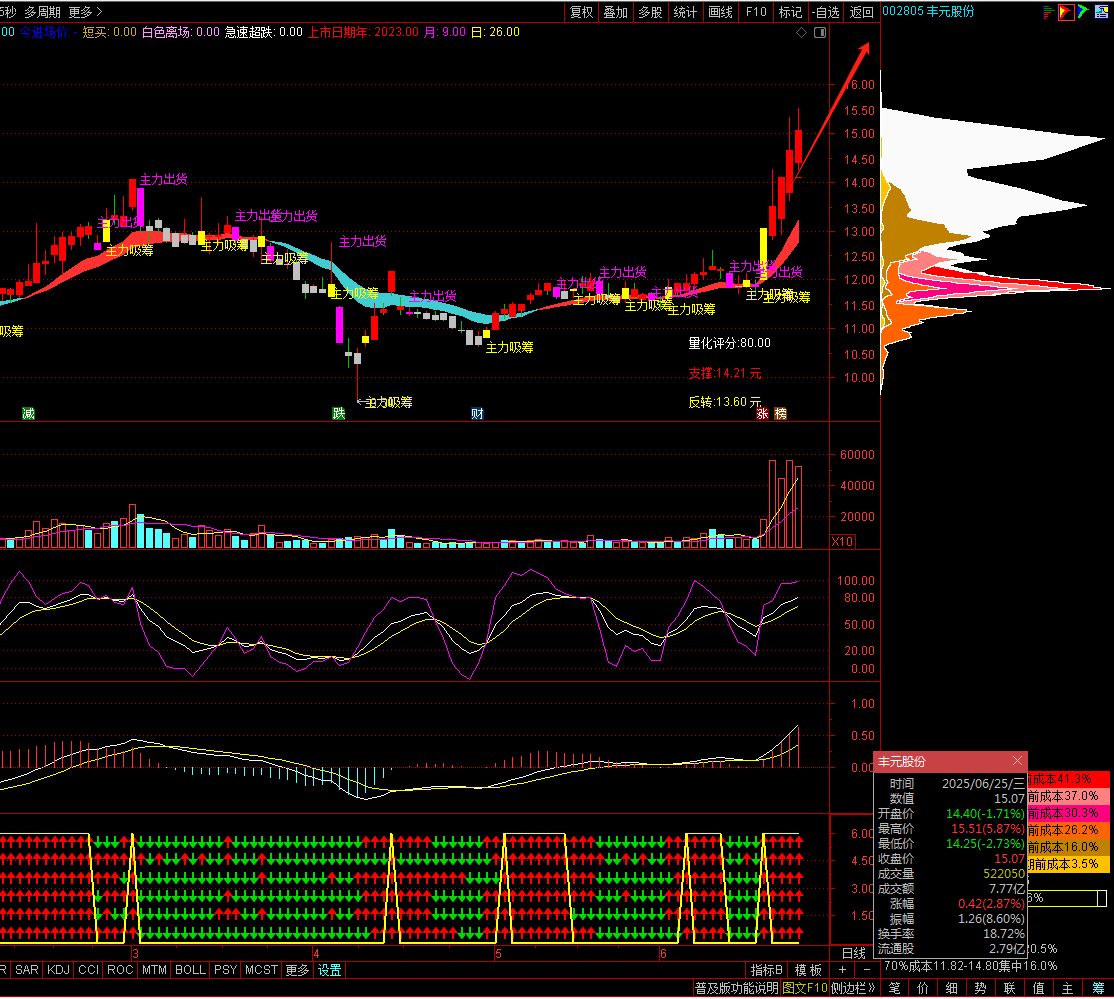This screenshot has width=1114, height=999.
Task: Click the 标记 mark button
Action: pos(790,12)
